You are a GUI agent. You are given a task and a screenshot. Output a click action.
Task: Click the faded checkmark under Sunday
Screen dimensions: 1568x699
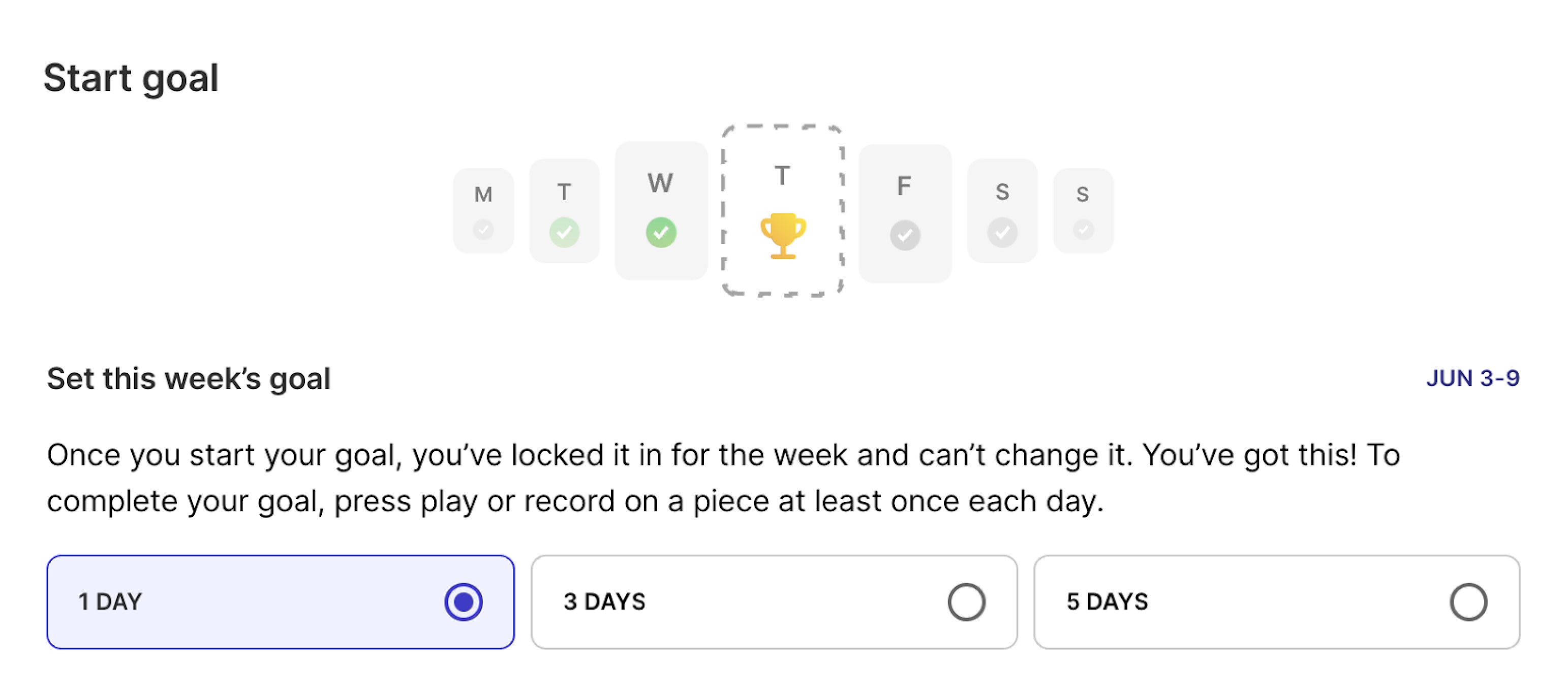click(x=1083, y=229)
